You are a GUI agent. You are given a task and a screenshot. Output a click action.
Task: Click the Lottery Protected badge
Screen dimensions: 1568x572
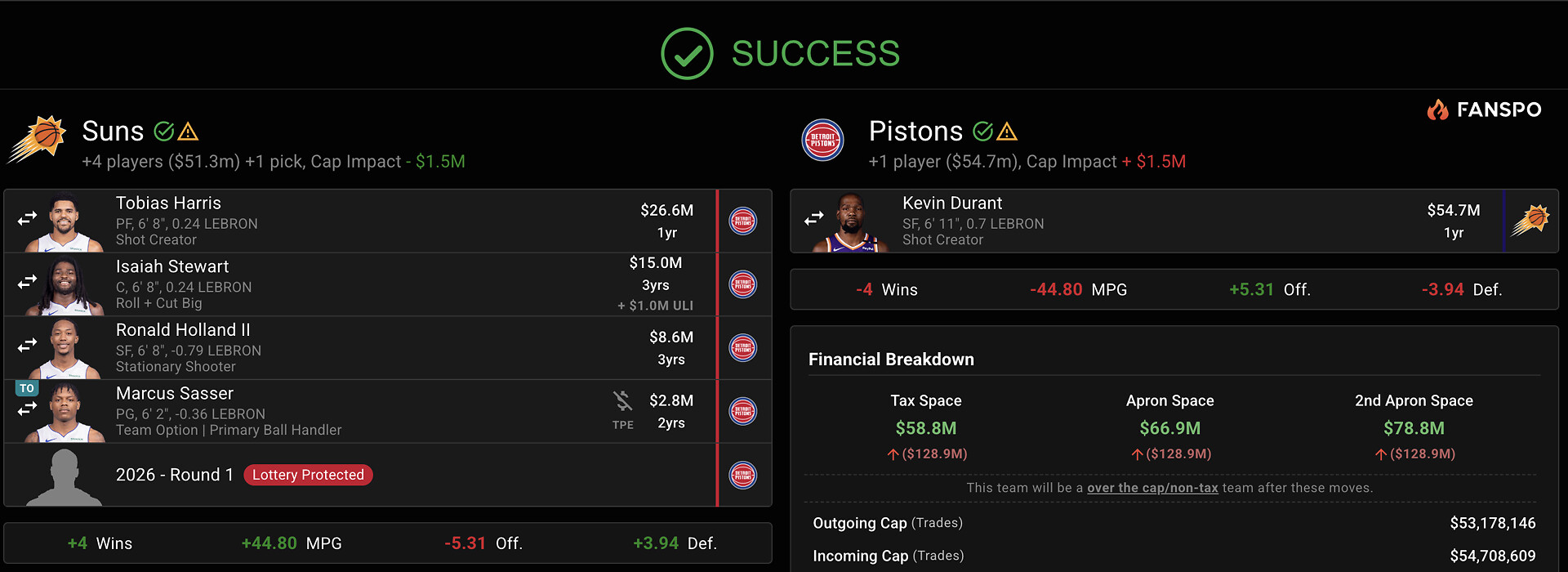pyautogui.click(x=308, y=475)
